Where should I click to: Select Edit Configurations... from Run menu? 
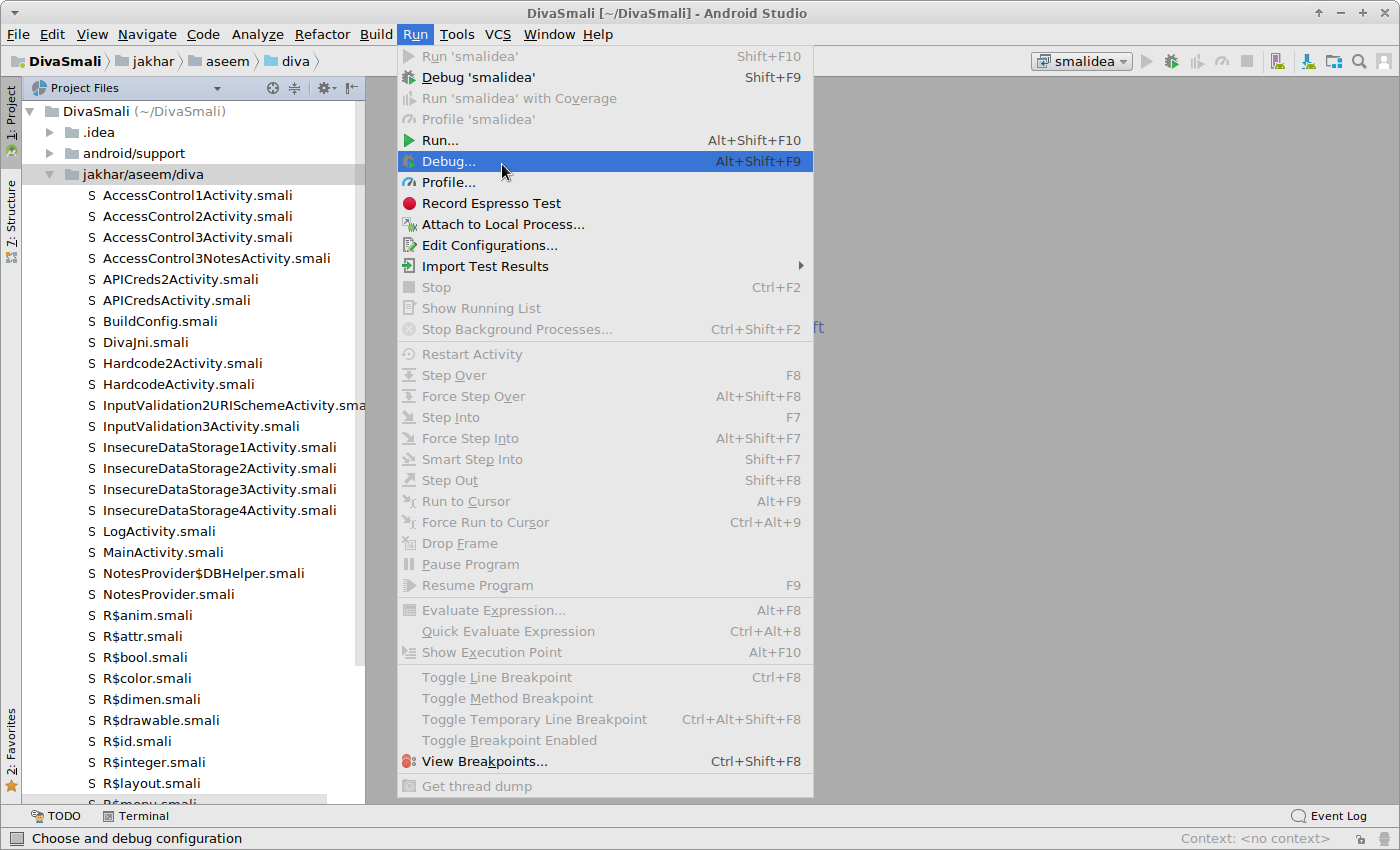[489, 245]
